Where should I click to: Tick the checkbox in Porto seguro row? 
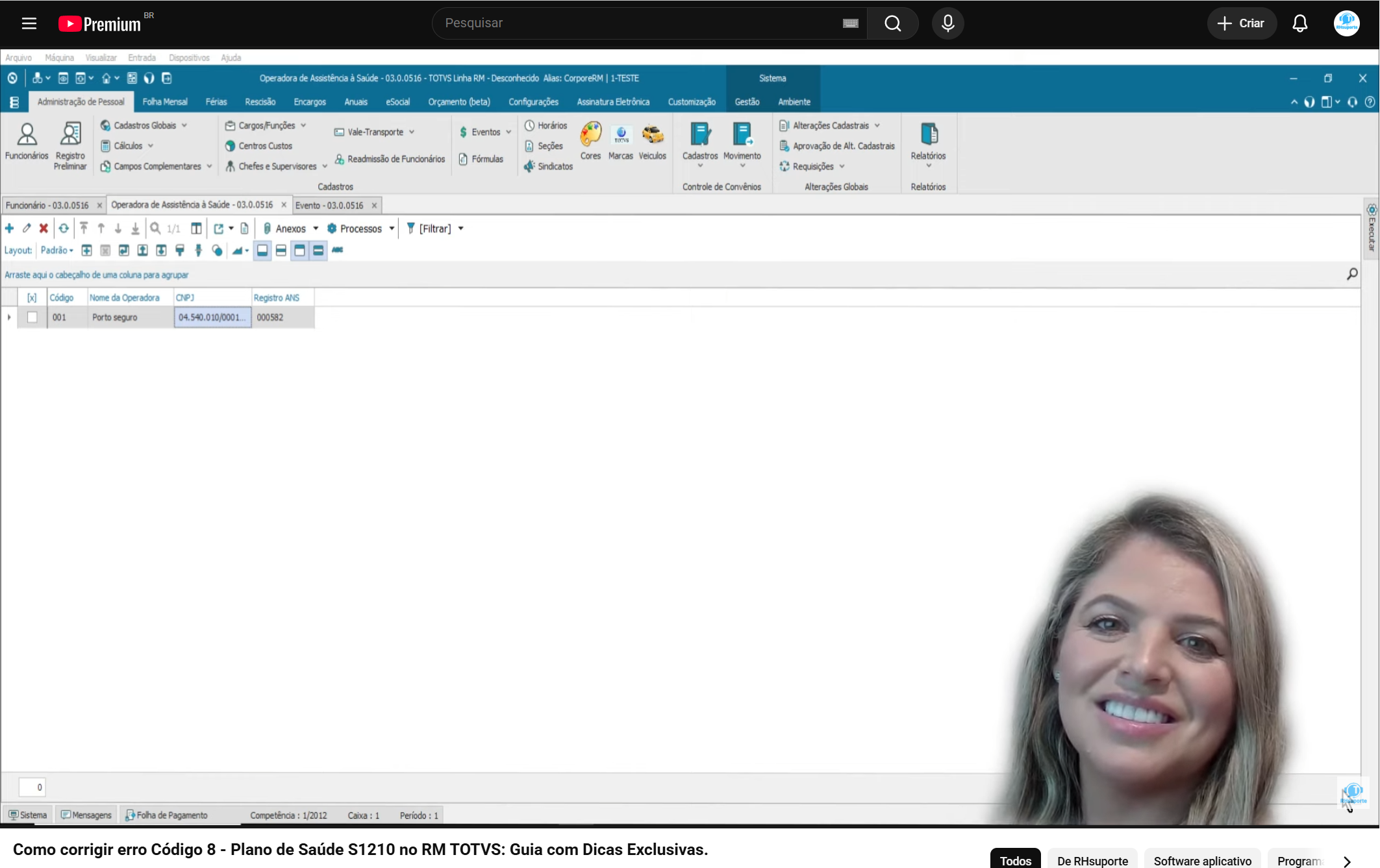pos(32,317)
